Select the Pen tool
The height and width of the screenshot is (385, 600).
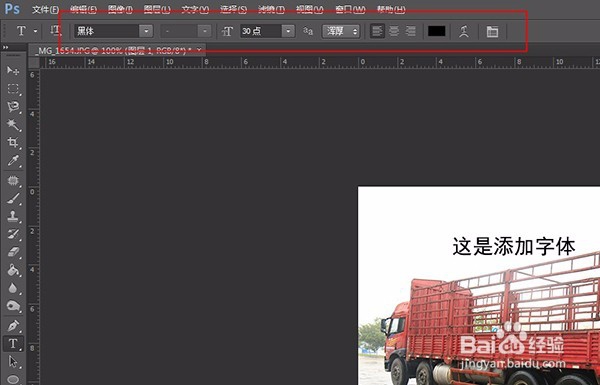coord(13,326)
